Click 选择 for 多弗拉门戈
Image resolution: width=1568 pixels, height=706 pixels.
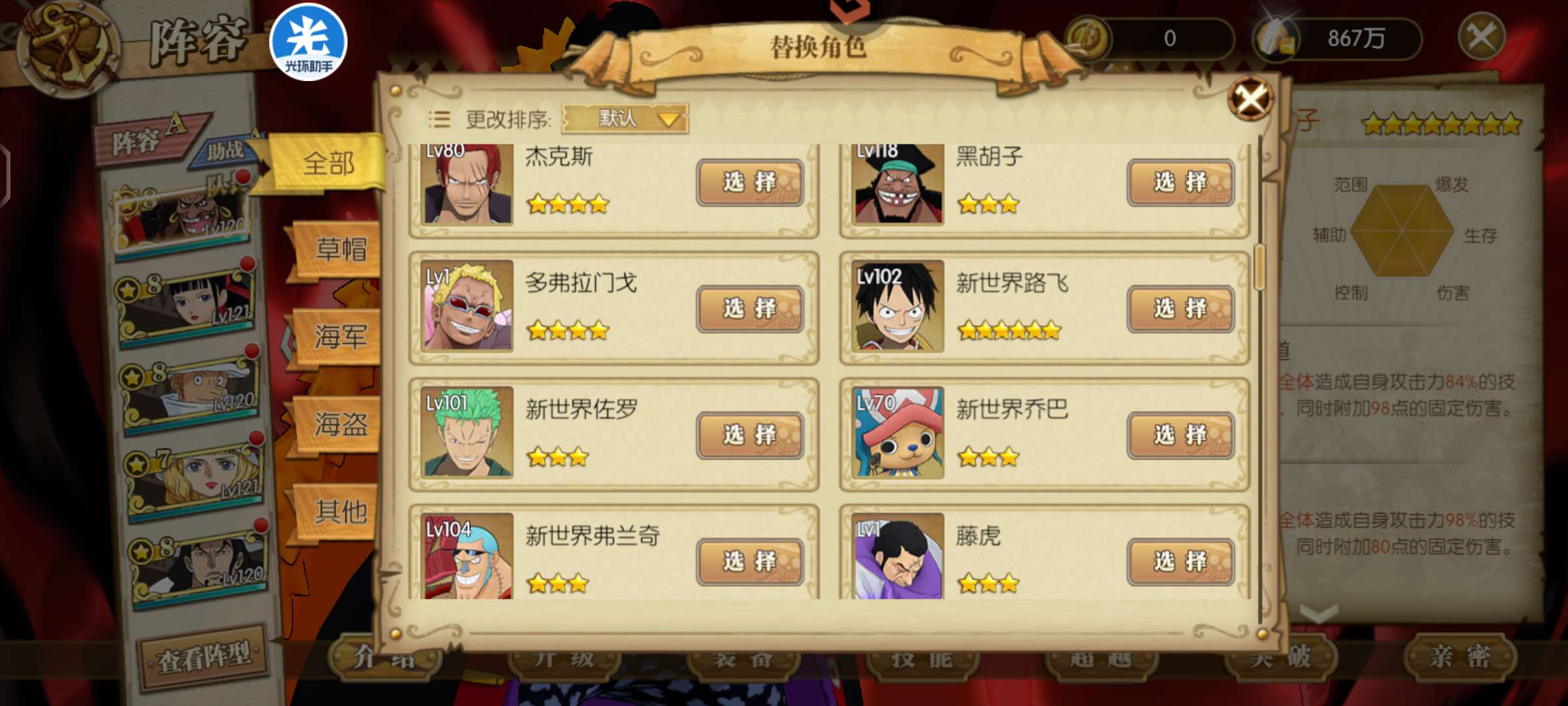(749, 309)
